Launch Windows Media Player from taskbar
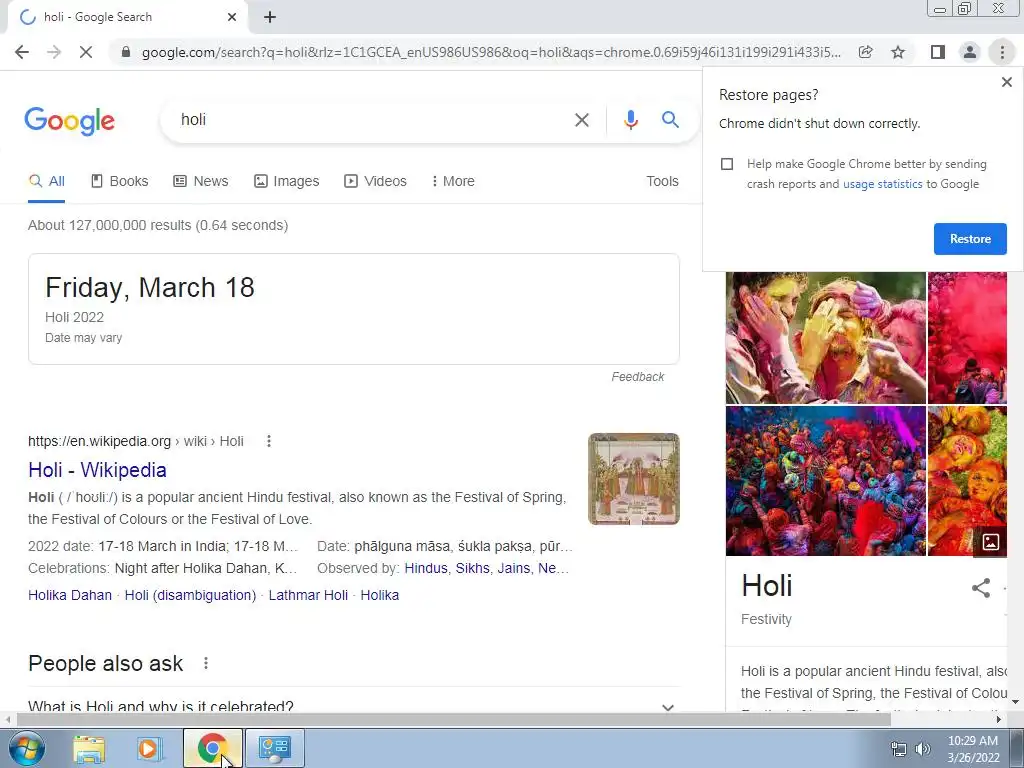 [x=149, y=748]
